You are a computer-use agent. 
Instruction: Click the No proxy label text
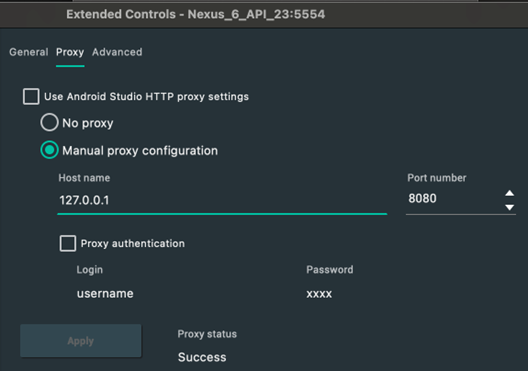[88, 123]
